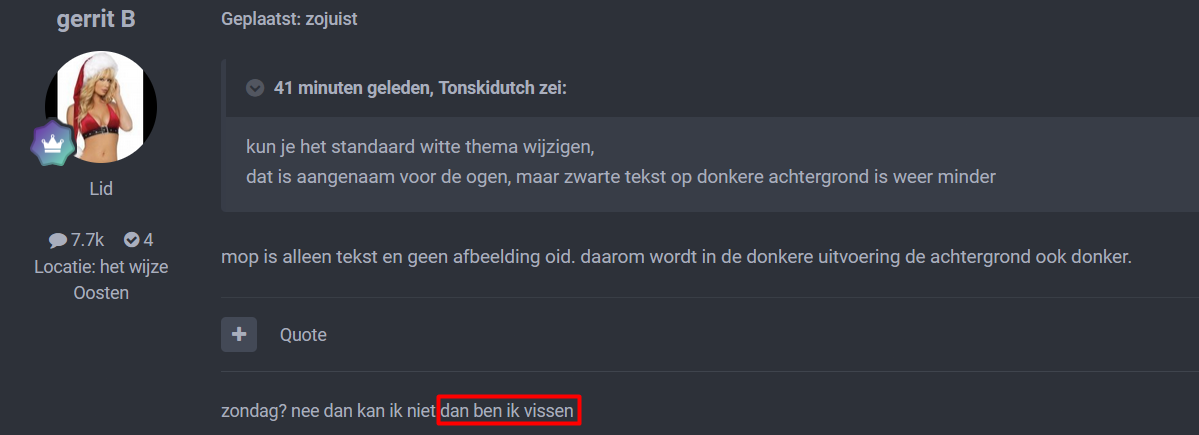The height and width of the screenshot is (435, 1199).
Task: Click the plus multiquote button
Action: [x=239, y=334]
